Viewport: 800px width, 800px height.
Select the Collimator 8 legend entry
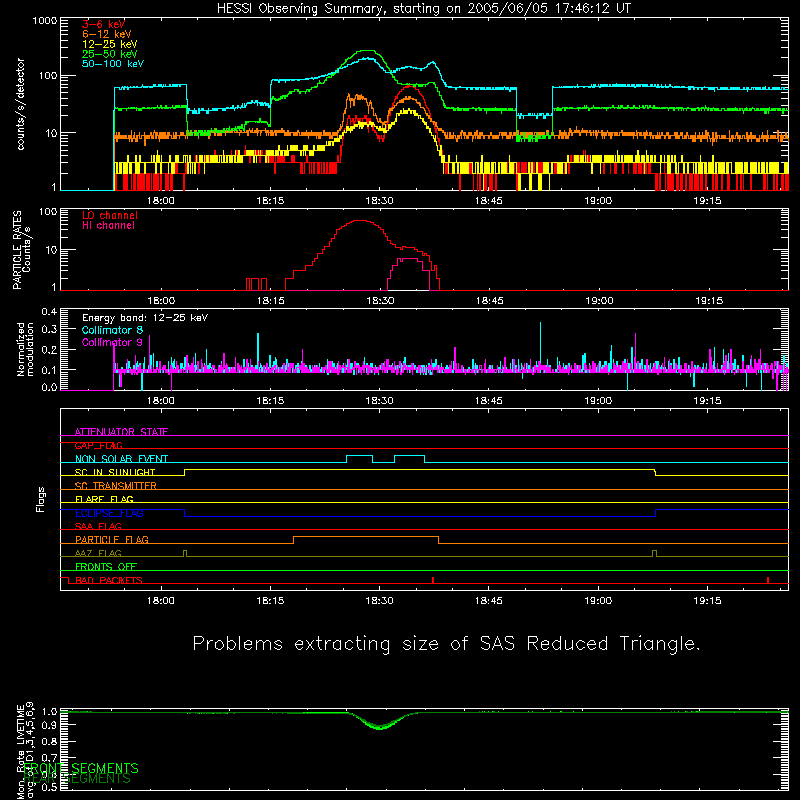[112, 330]
